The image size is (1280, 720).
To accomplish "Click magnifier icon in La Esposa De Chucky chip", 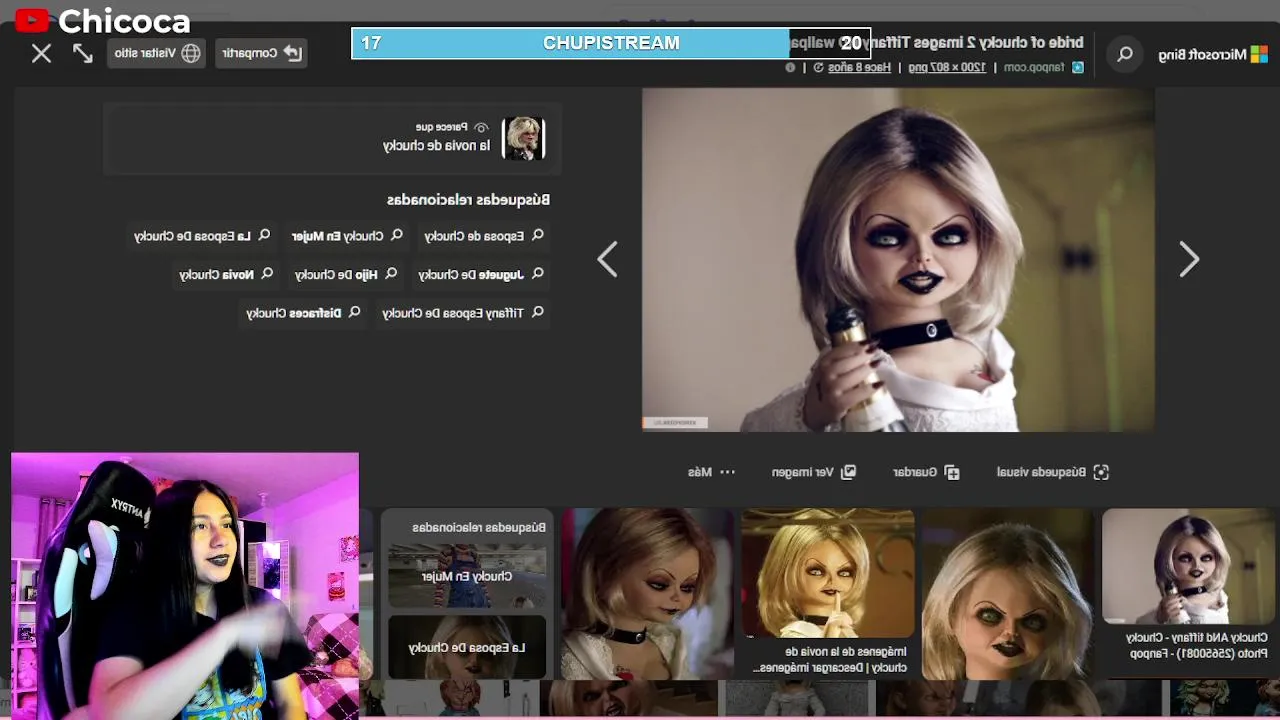I will tap(264, 235).
